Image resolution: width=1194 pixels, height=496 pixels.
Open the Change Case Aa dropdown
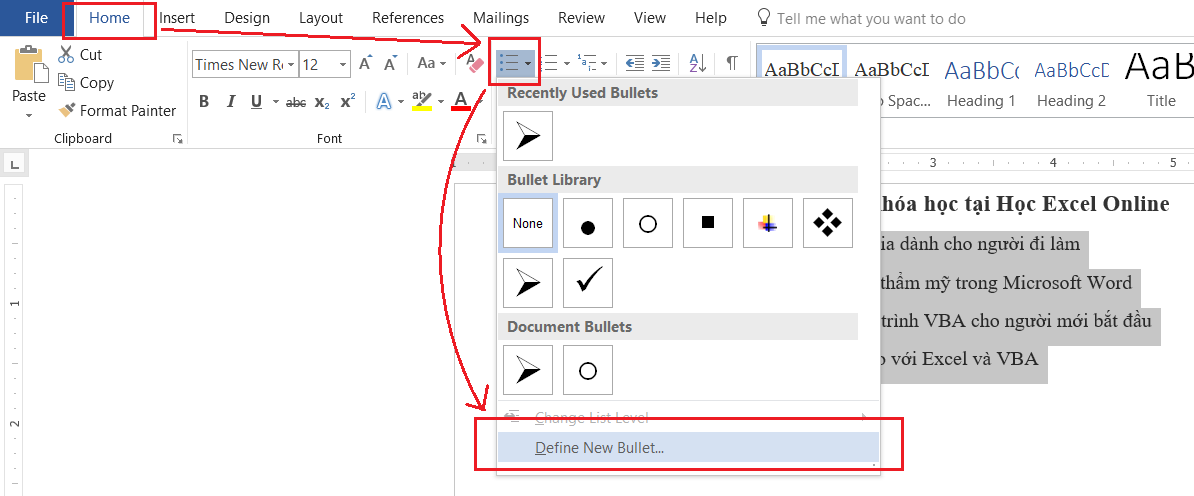click(432, 63)
